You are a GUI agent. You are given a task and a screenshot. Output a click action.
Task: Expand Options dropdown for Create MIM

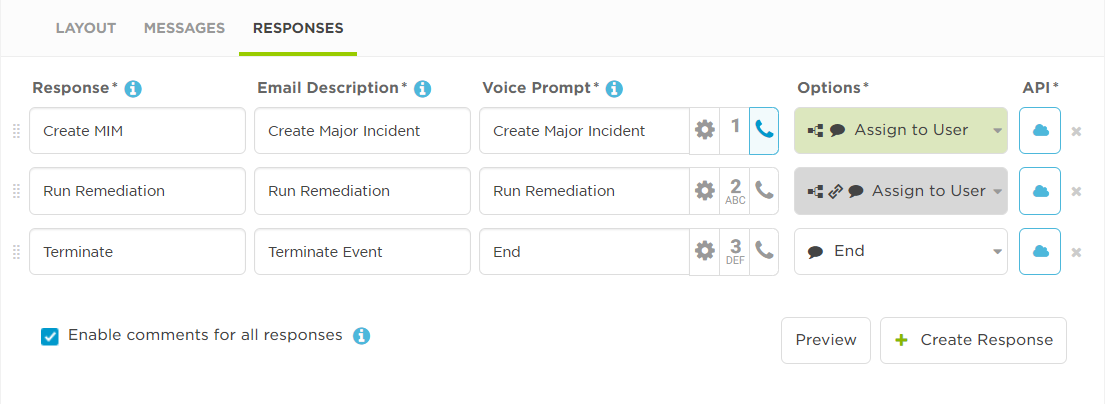pos(901,130)
